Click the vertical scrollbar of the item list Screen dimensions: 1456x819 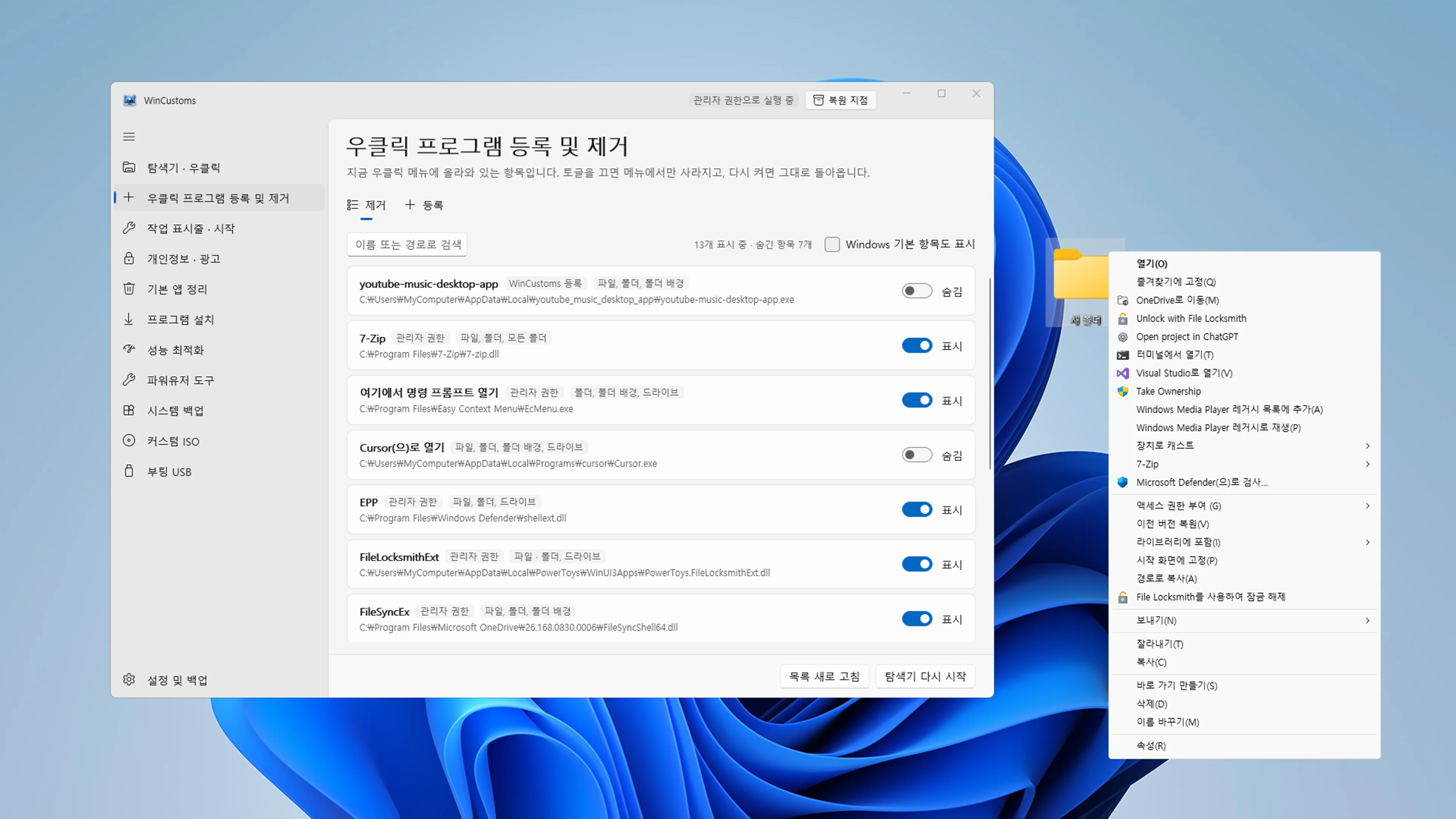pos(990,373)
